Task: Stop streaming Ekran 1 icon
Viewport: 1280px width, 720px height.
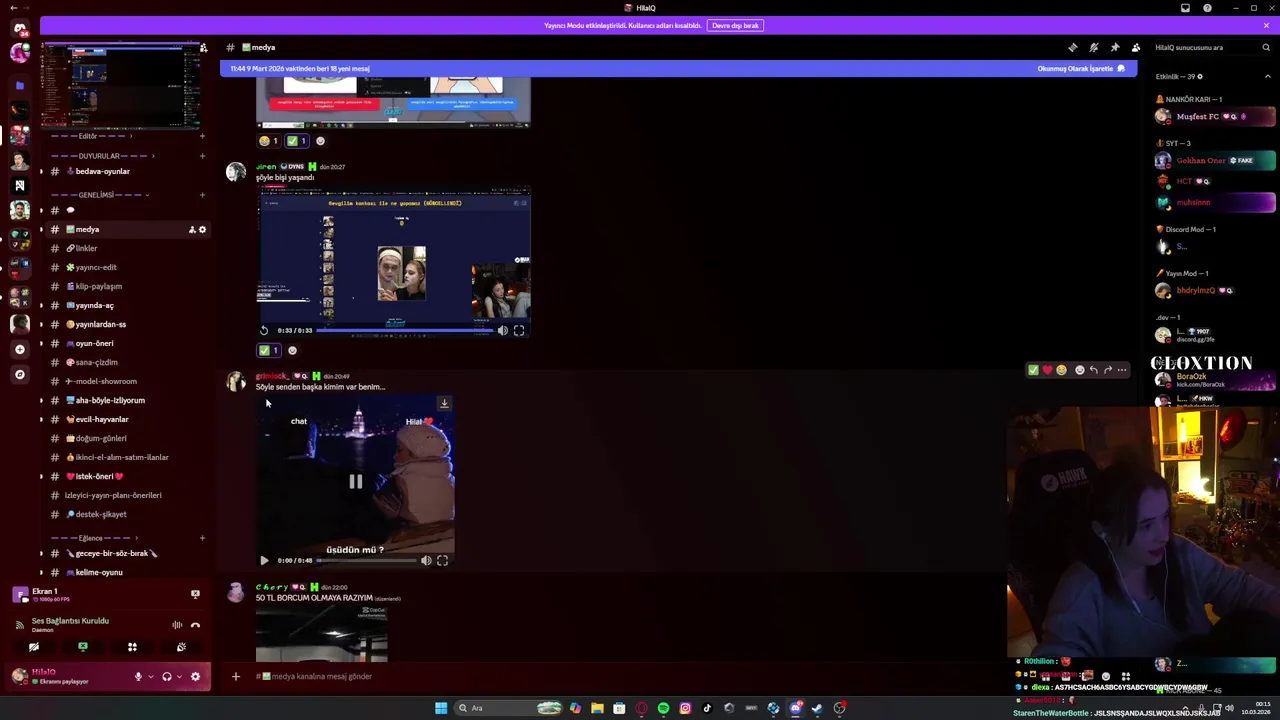Action: (x=195, y=594)
